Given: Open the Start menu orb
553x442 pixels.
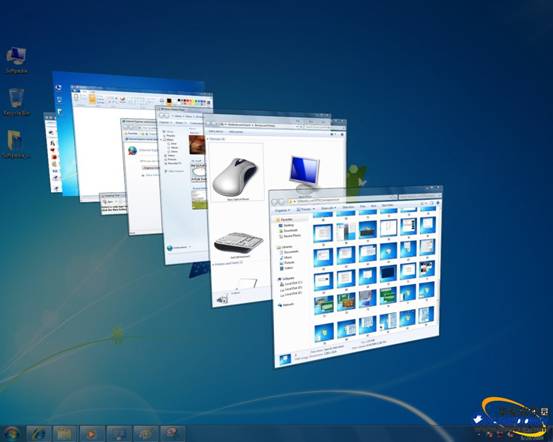Looking at the screenshot, I should 11,434.
